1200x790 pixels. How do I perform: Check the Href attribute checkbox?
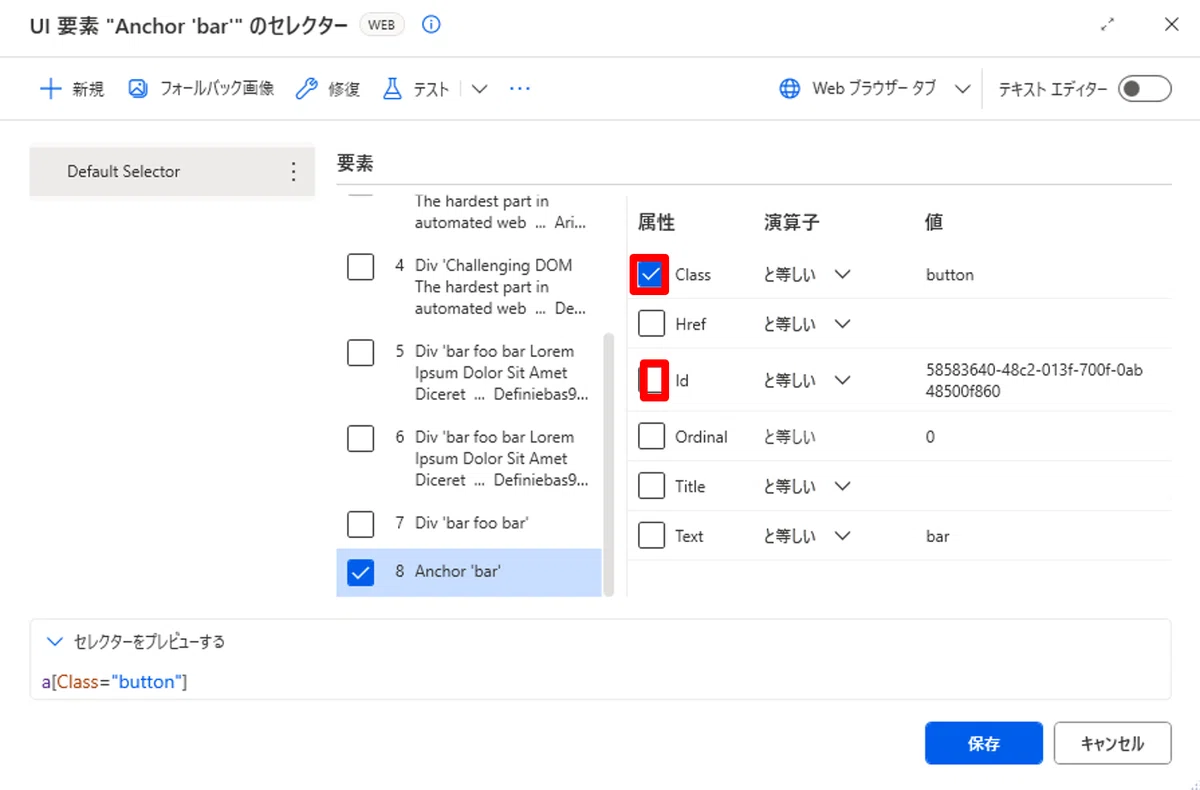[651, 324]
